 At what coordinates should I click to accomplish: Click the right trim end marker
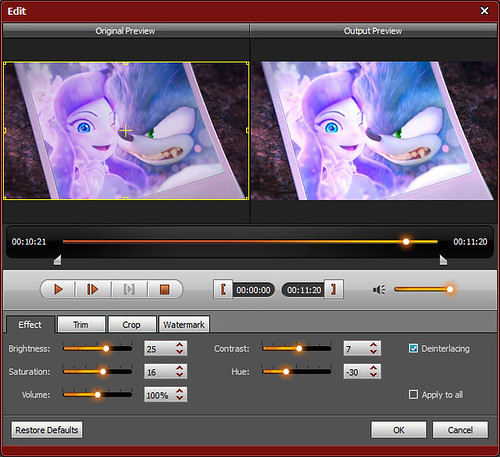[443, 260]
